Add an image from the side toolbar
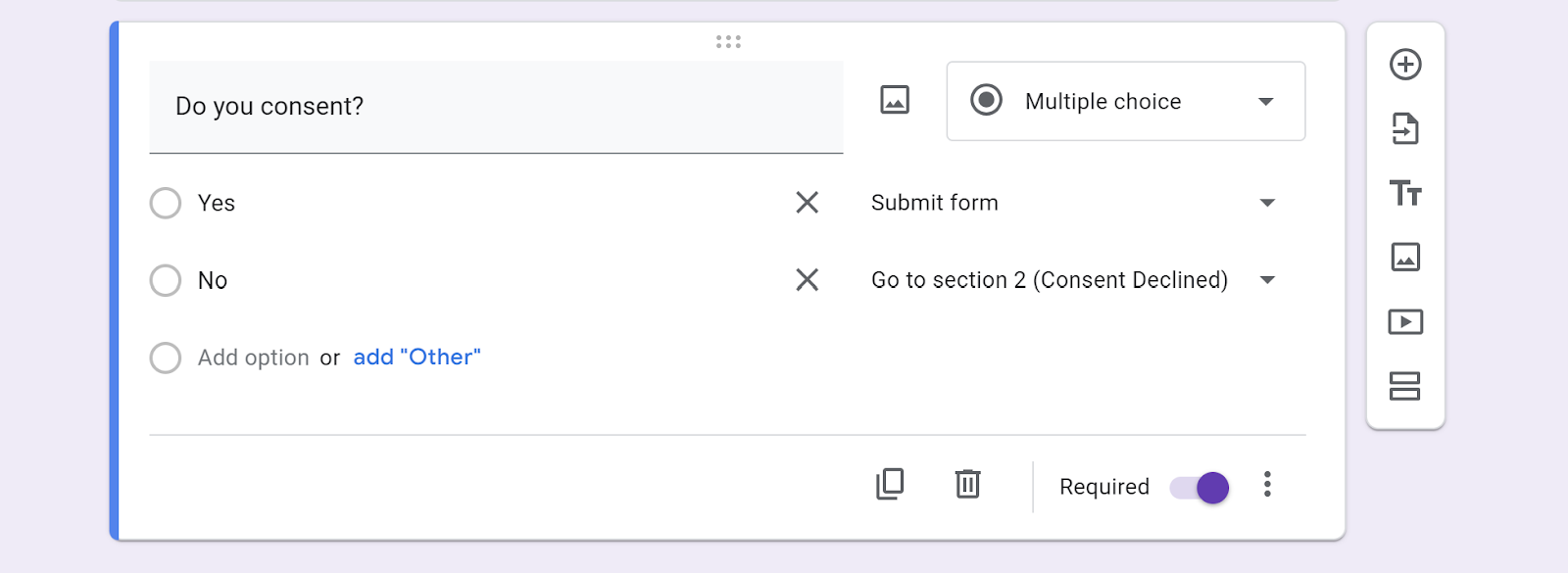 tap(1405, 258)
